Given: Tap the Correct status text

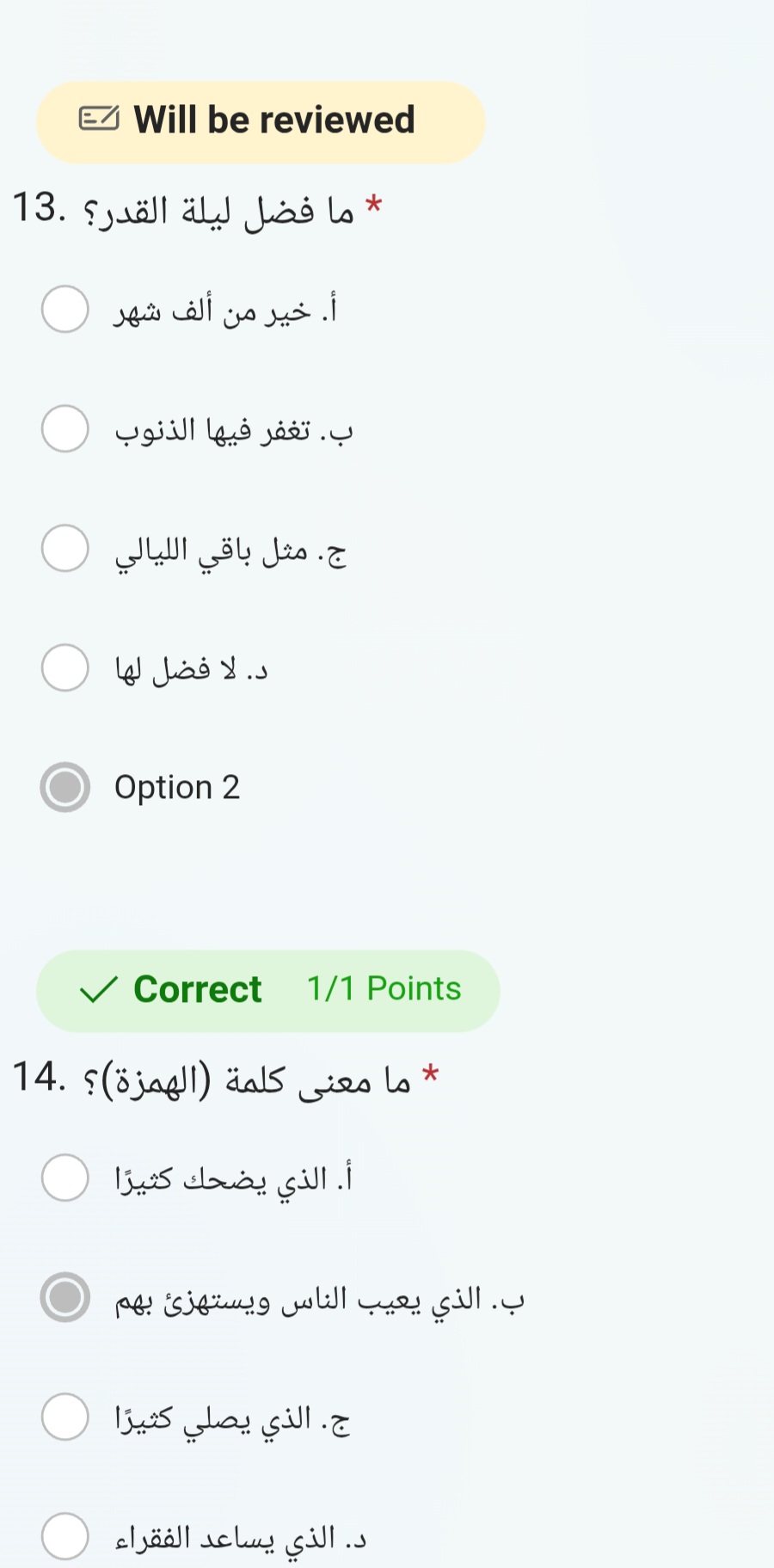Looking at the screenshot, I should [x=198, y=990].
